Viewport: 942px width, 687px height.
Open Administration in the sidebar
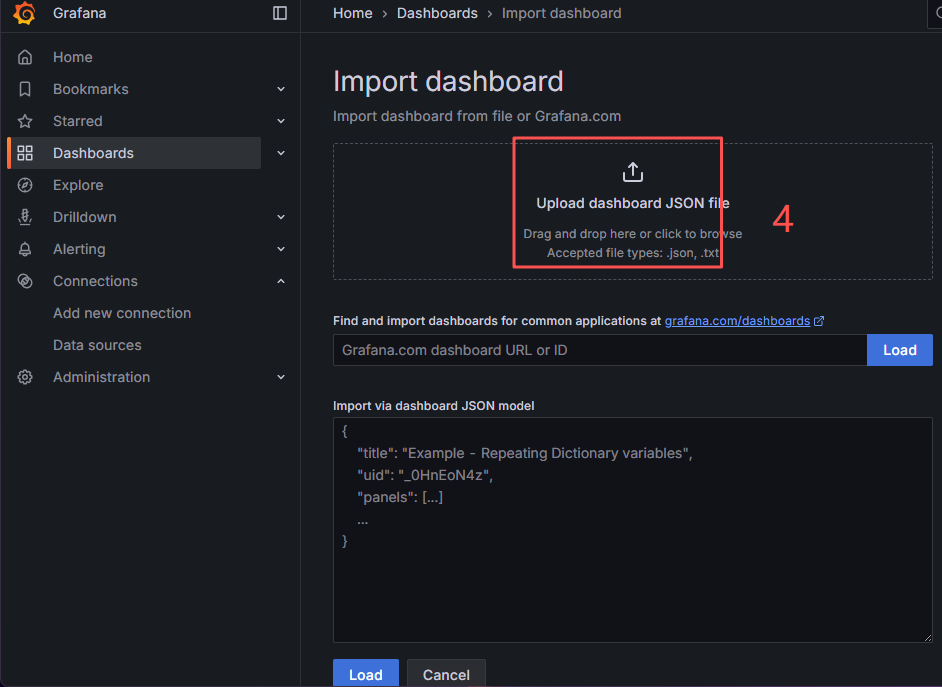[x=102, y=377]
